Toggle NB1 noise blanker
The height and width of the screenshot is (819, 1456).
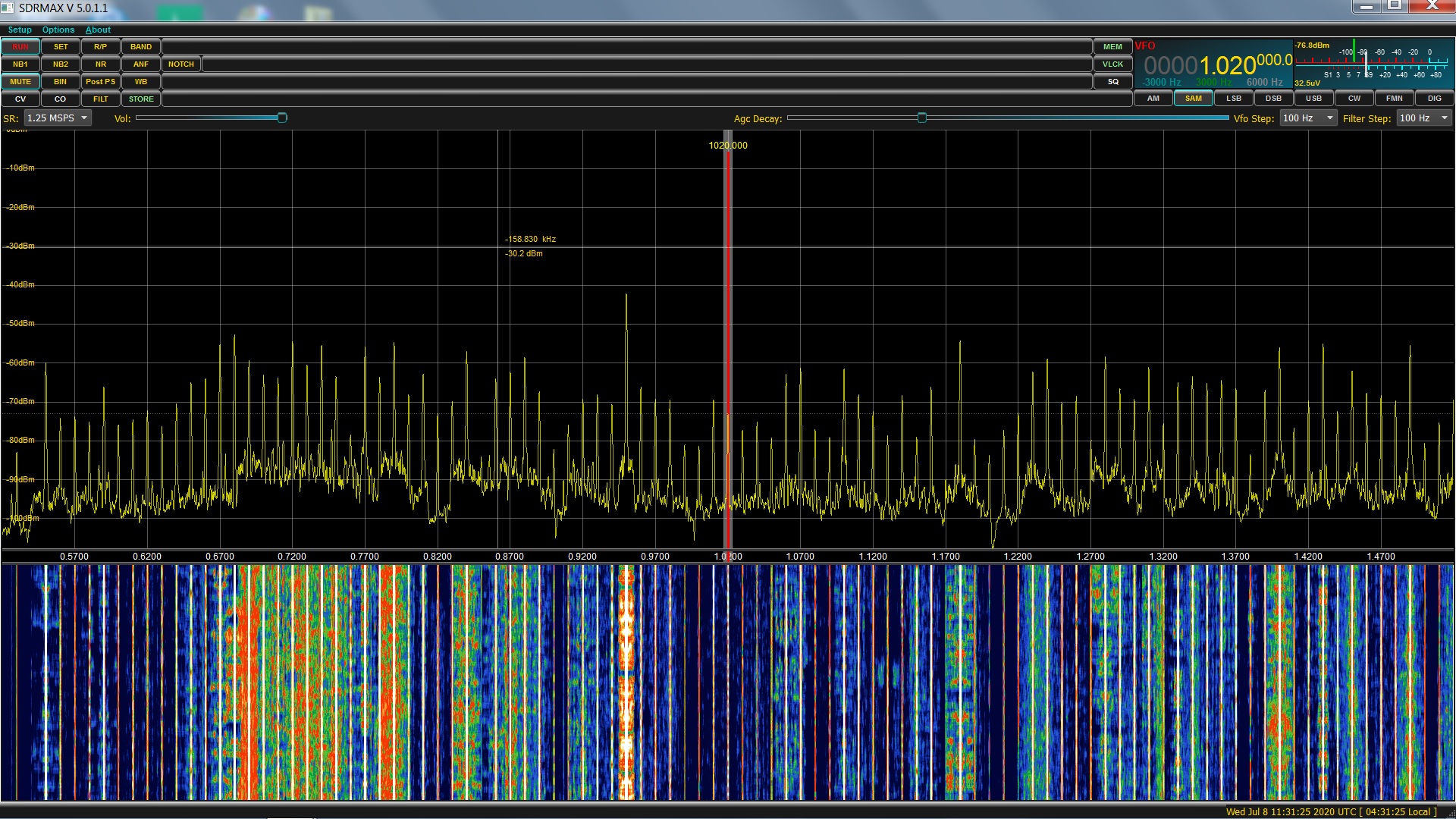(x=20, y=64)
